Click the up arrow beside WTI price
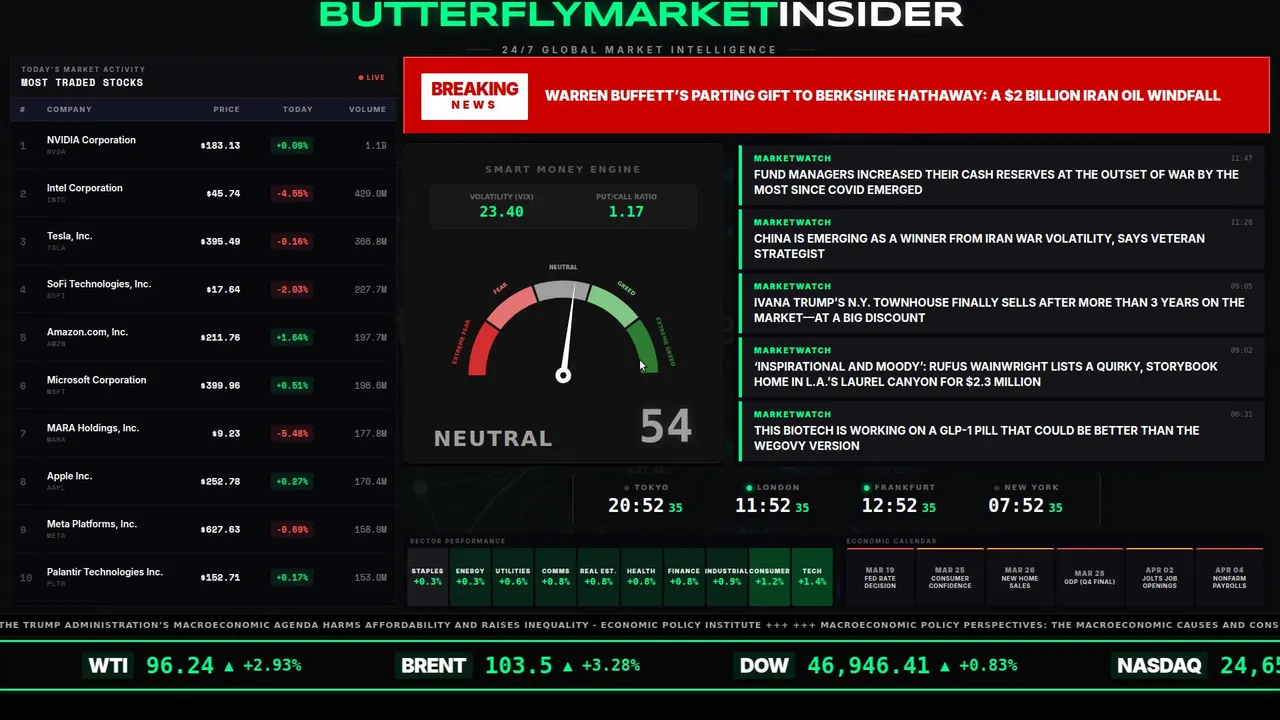 click(x=229, y=665)
